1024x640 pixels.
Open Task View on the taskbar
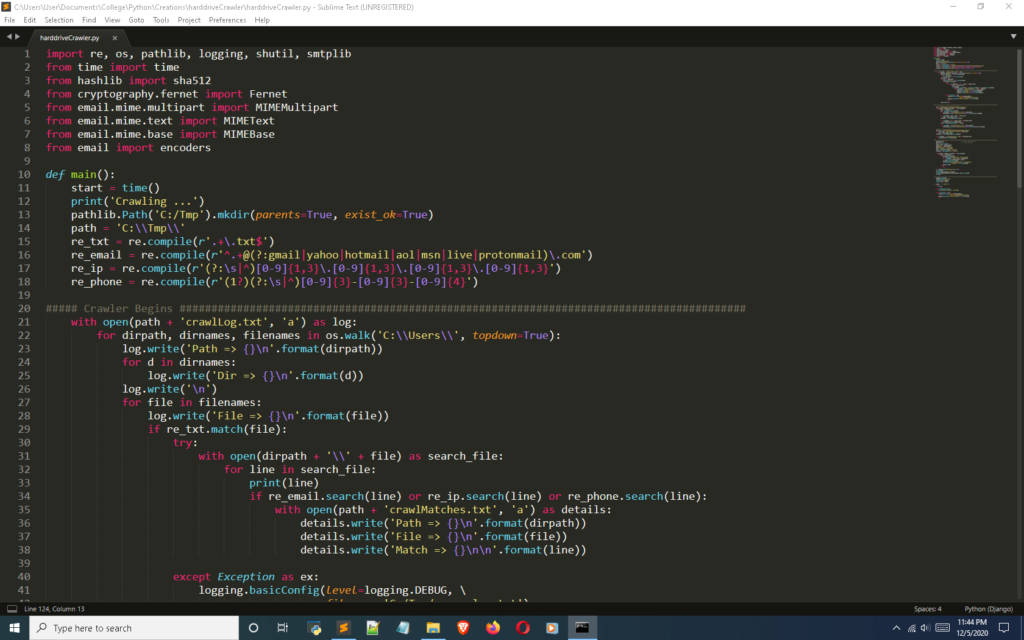[283, 628]
